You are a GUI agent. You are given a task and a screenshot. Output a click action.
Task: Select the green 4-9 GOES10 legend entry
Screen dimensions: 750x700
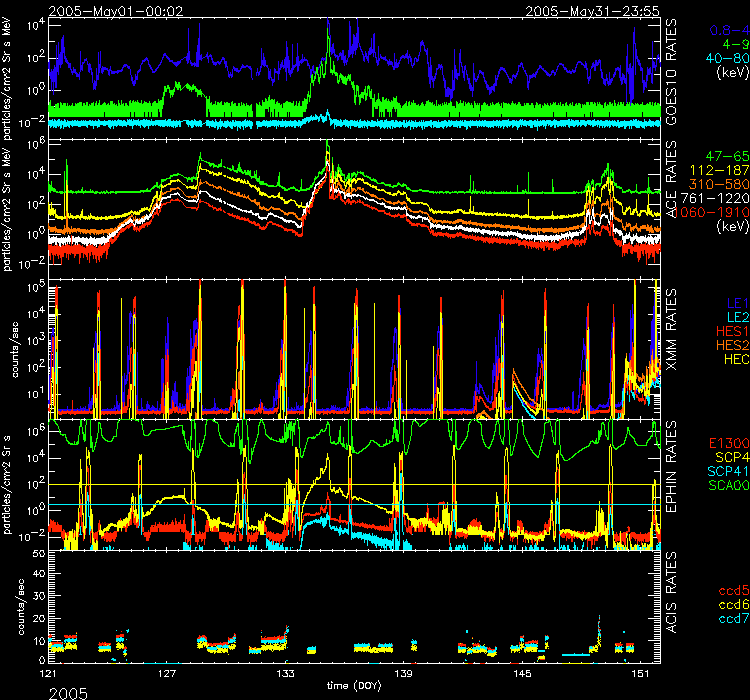[x=731, y=45]
